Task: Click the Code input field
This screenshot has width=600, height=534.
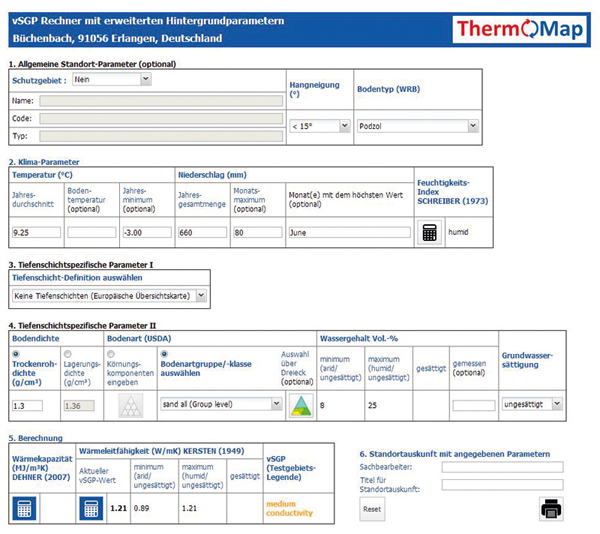Action: (161, 118)
